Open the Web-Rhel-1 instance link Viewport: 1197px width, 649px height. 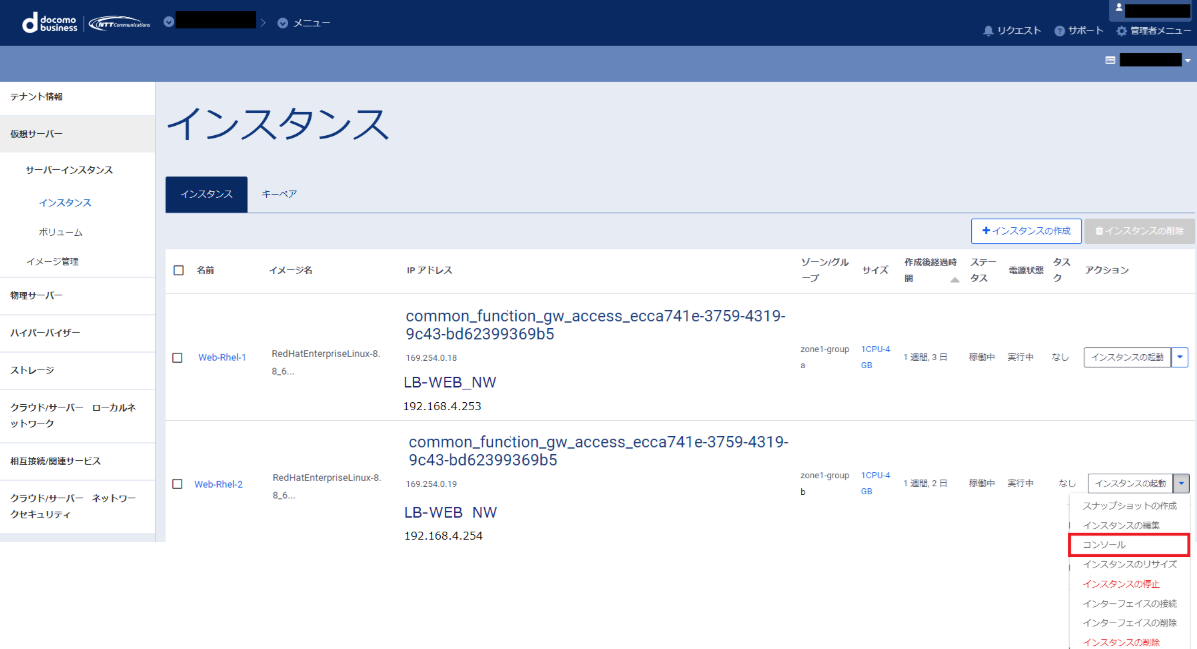(x=222, y=357)
